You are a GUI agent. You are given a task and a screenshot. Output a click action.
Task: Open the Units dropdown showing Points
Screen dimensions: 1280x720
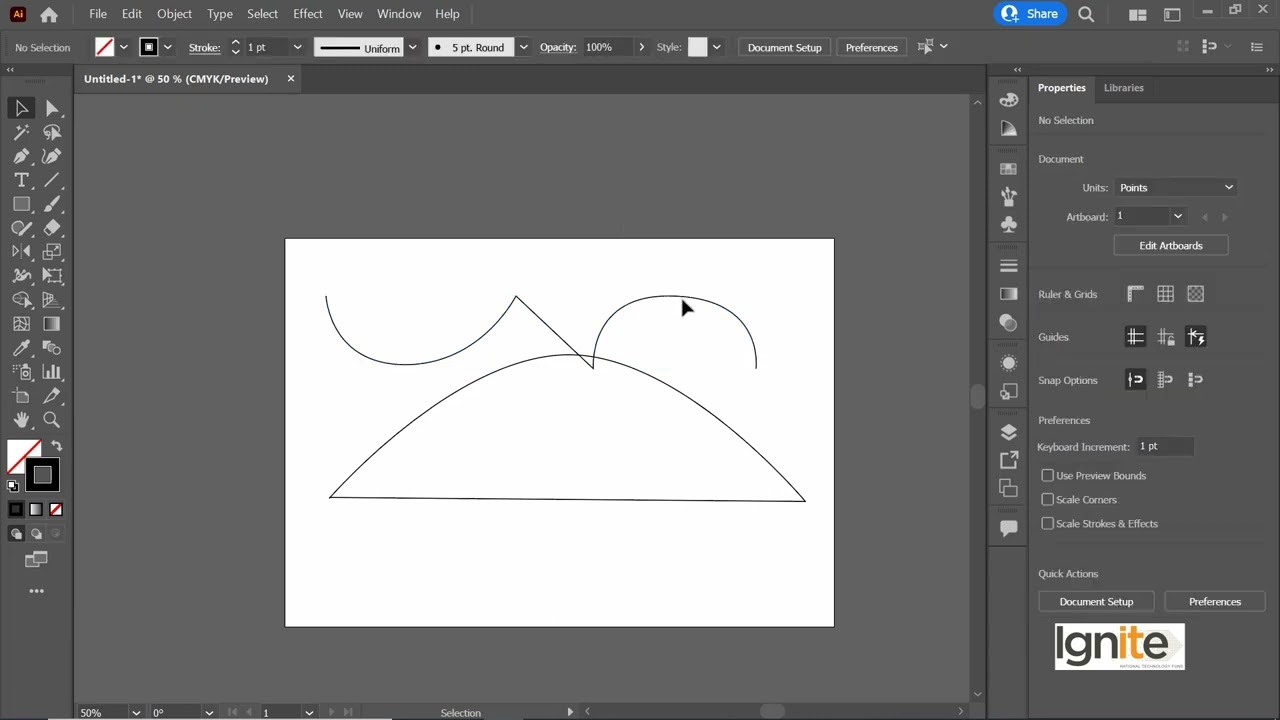coord(1176,188)
